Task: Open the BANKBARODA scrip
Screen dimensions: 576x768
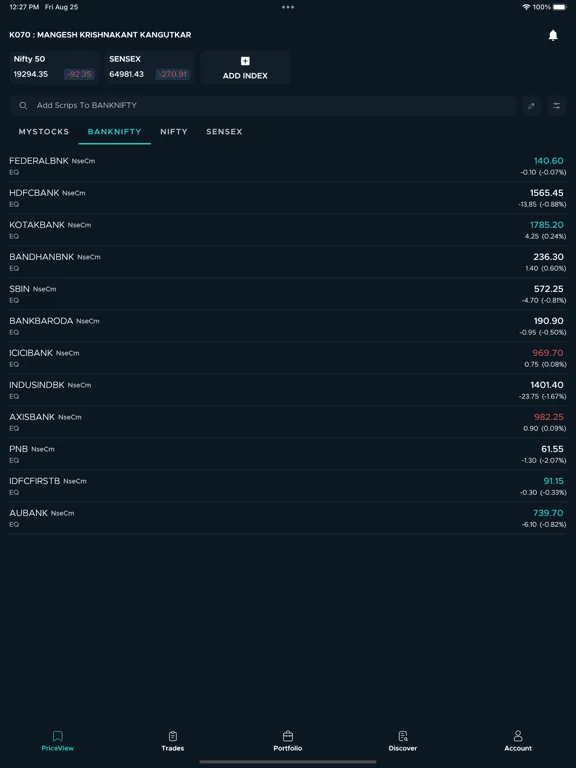Action: coord(288,326)
